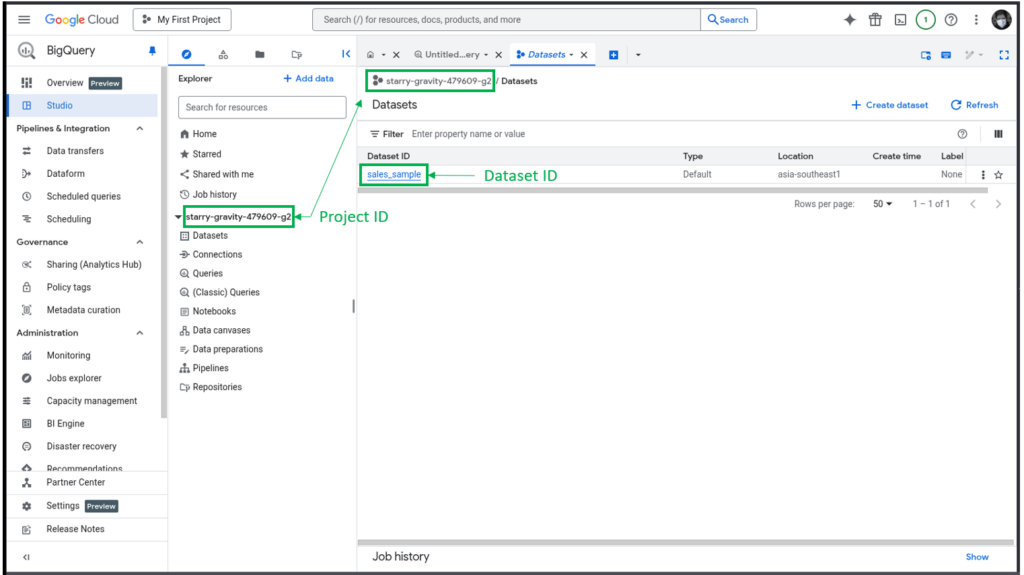Click the starry-gravity project breadcrumb
Viewport: 1024px width, 575px height.
(432, 81)
